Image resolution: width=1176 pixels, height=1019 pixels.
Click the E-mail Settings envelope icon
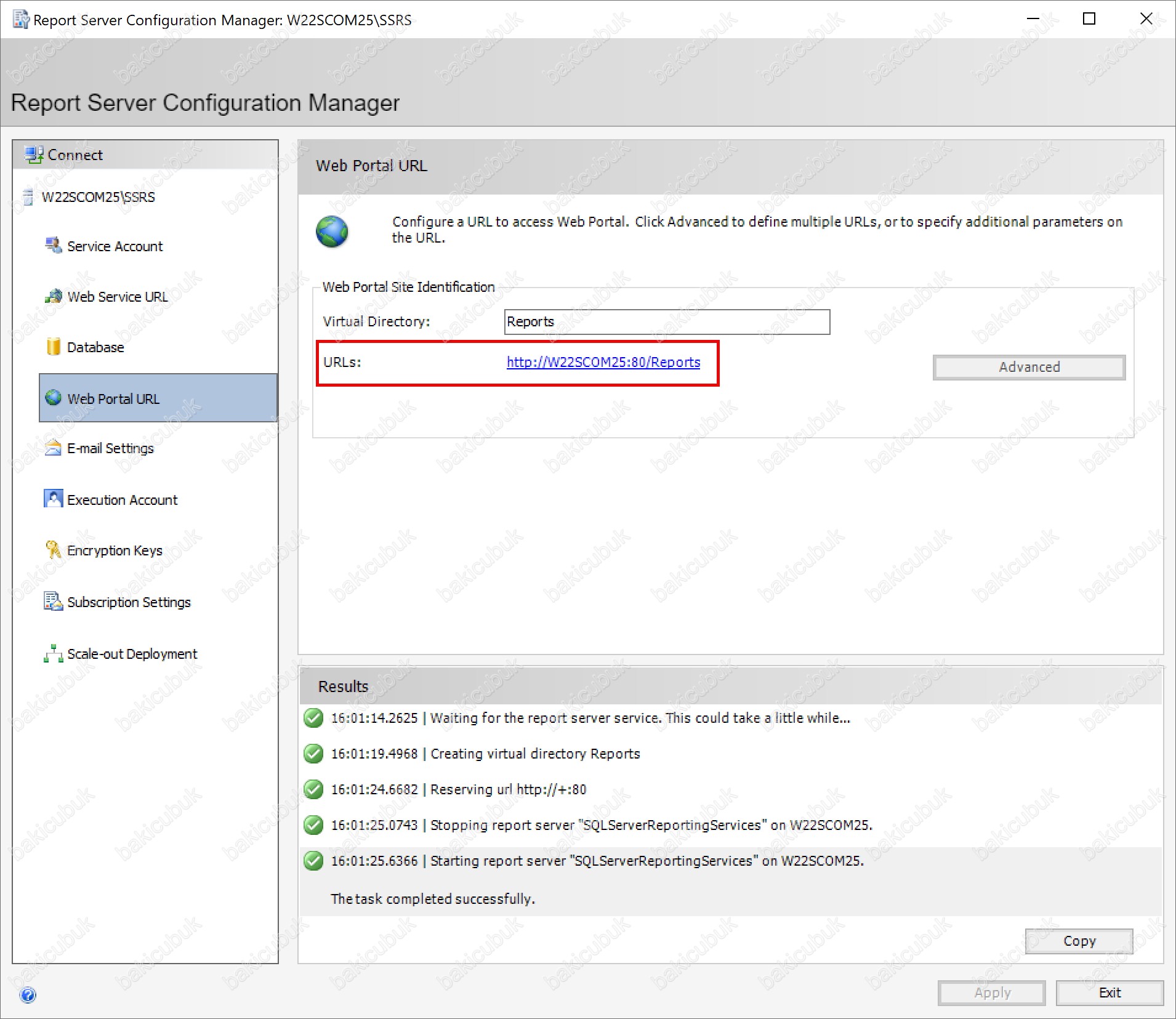tap(54, 448)
